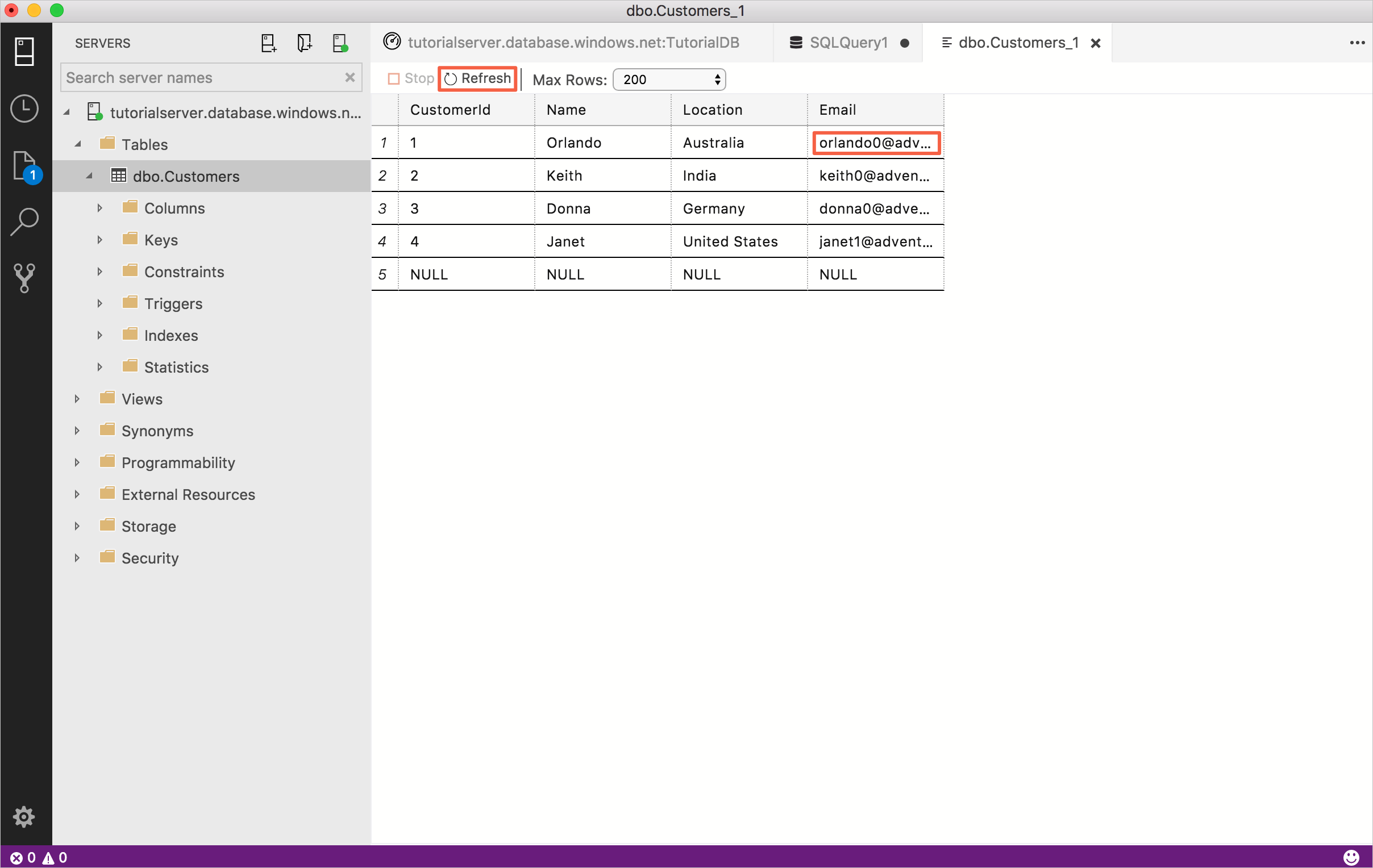Click the smiley face icon in status bar

click(1351, 857)
